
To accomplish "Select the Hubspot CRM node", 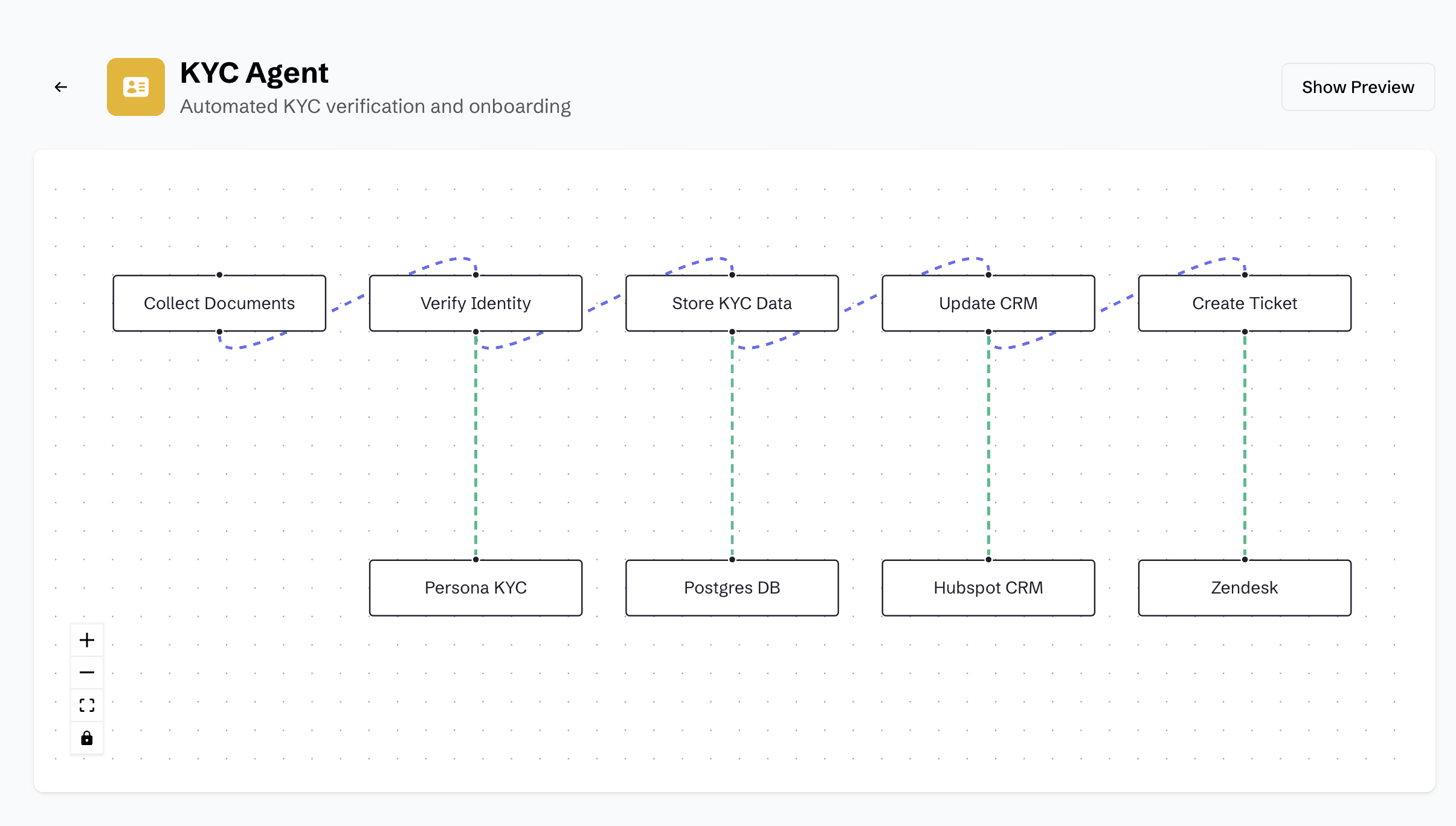I will click(988, 588).
